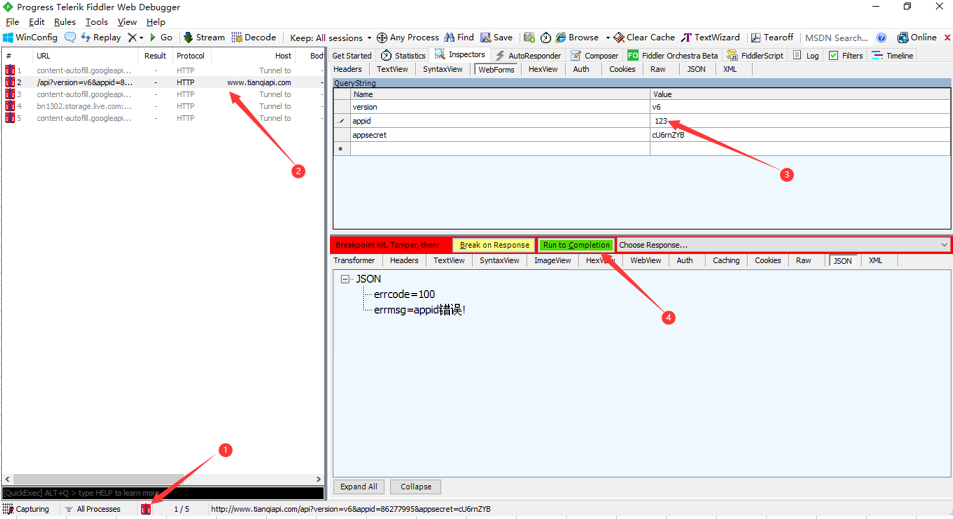The width and height of the screenshot is (953, 520).
Task: Switch to the Statistics tab
Action: click(x=404, y=55)
